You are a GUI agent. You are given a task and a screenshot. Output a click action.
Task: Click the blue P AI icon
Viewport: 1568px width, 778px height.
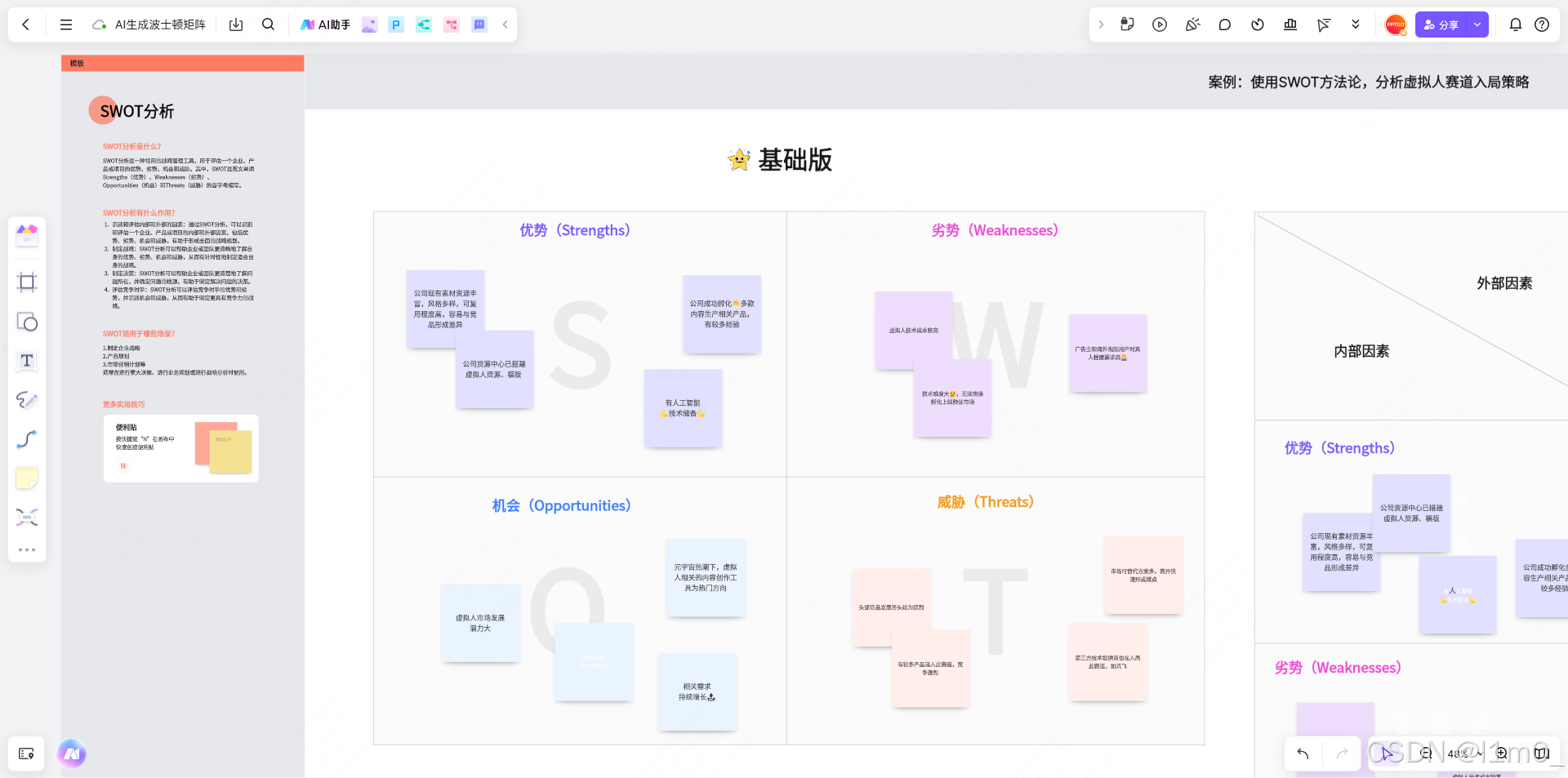tap(396, 24)
